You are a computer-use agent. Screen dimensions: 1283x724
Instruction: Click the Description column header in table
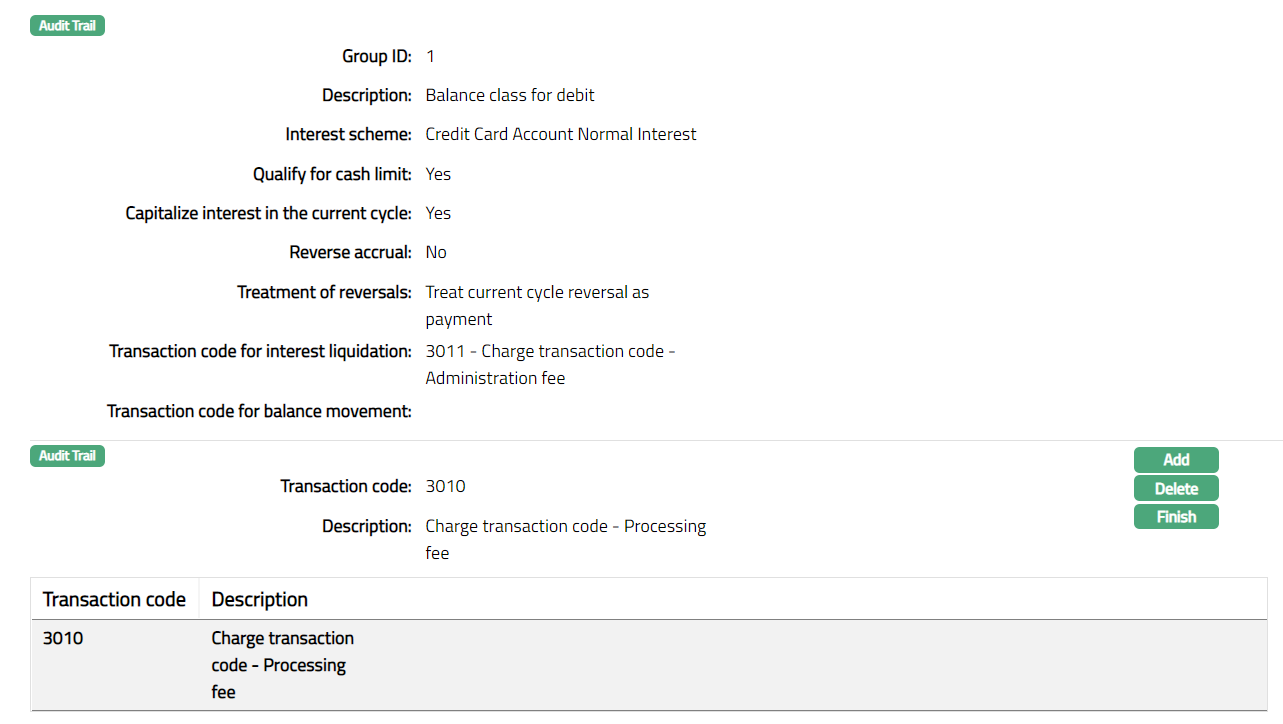click(x=260, y=600)
